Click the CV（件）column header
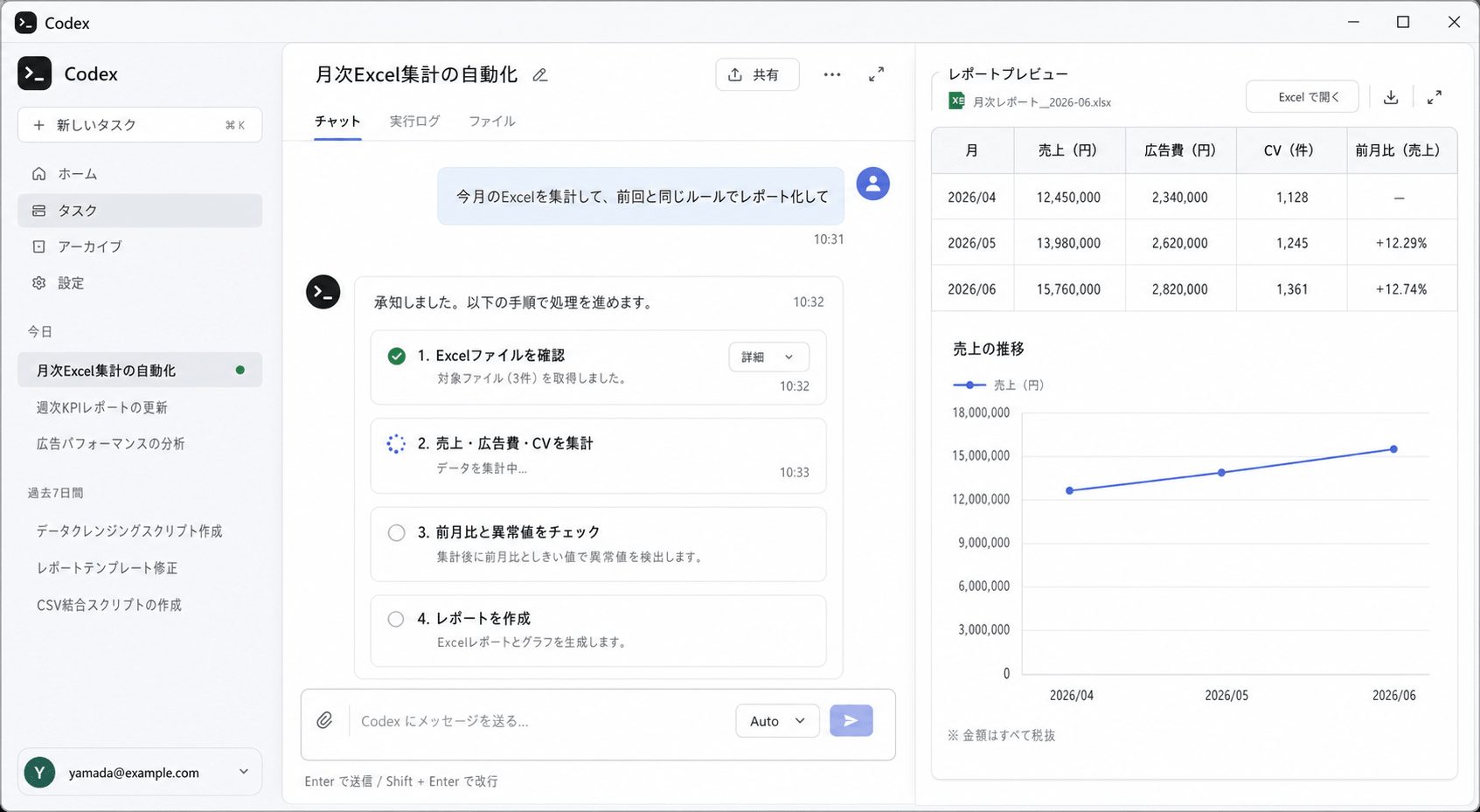 click(x=1291, y=150)
